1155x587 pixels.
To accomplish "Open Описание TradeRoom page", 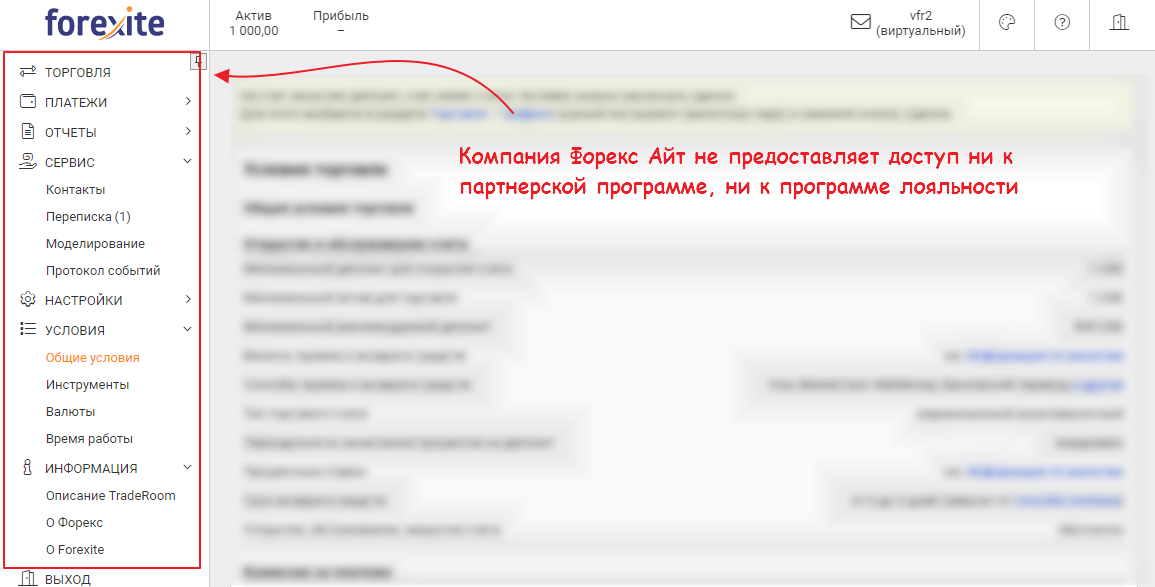I will click(110, 496).
